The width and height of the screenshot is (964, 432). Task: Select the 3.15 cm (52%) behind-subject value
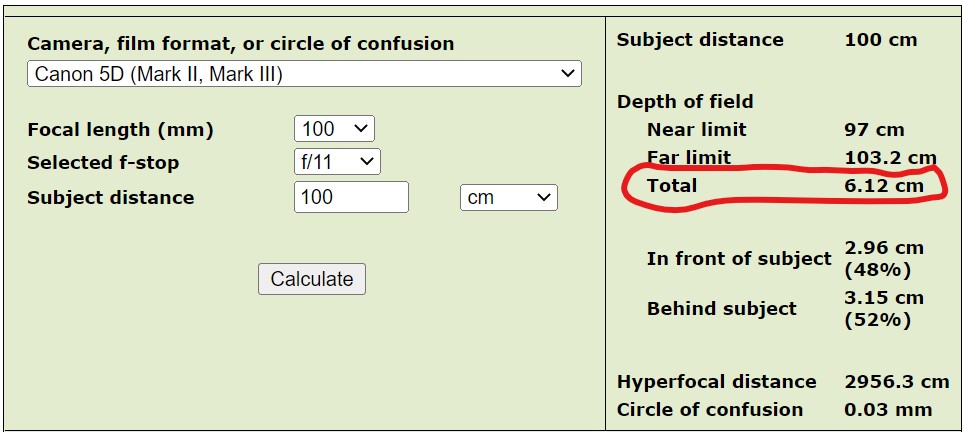pos(884,309)
